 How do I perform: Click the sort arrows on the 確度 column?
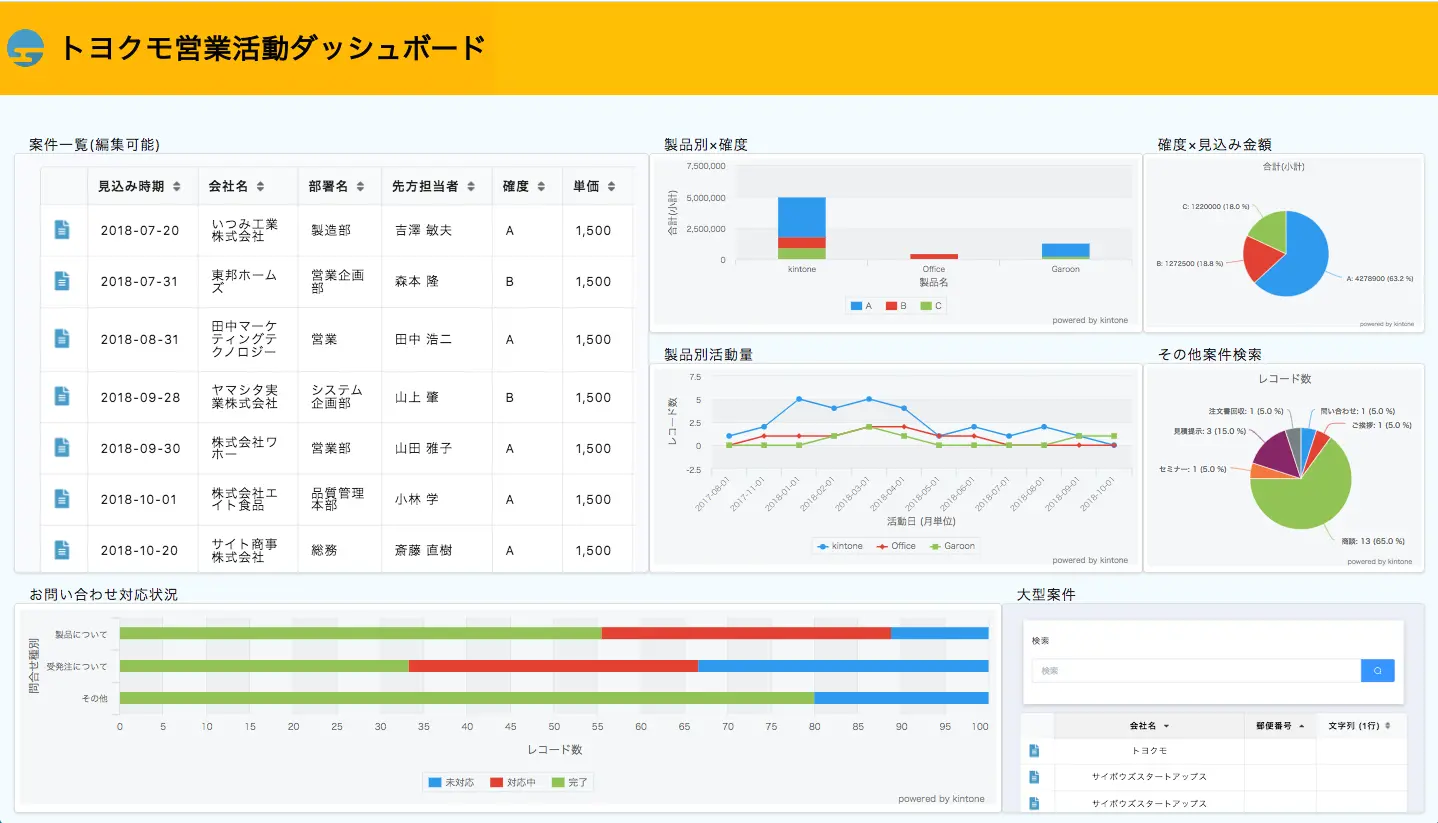point(544,185)
